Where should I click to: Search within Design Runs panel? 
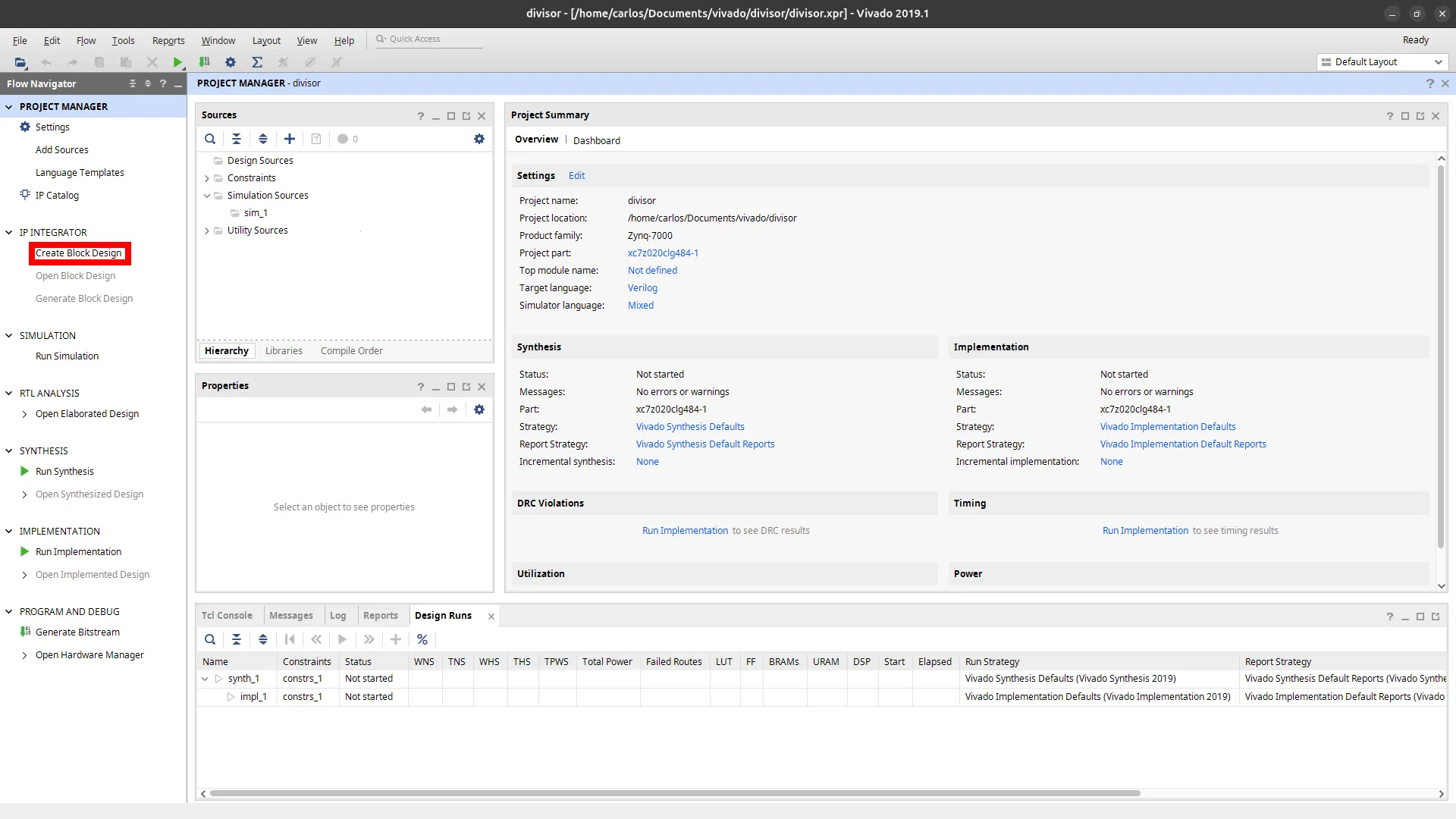point(210,639)
